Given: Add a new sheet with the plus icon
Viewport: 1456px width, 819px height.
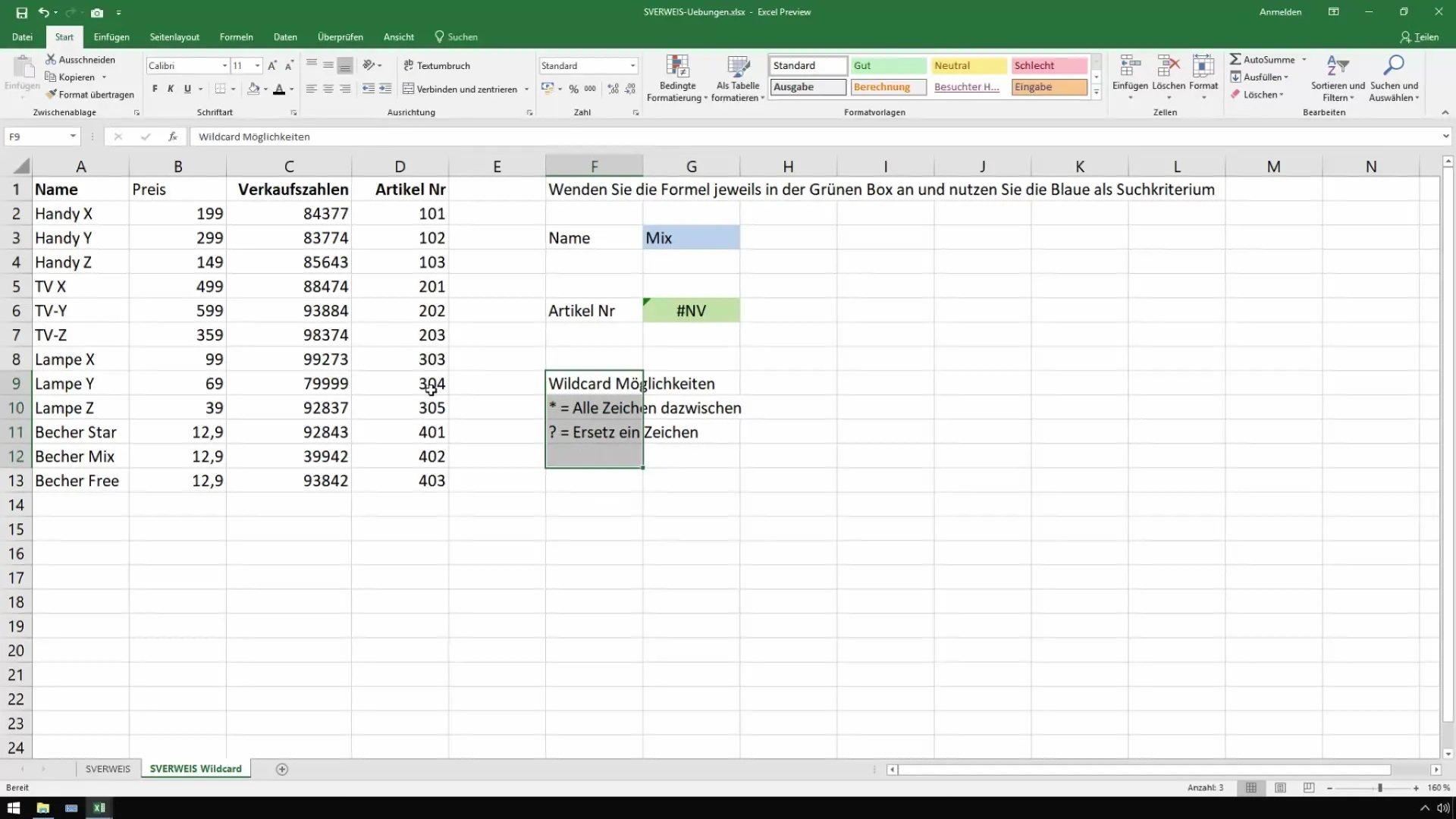Looking at the screenshot, I should coord(282,769).
